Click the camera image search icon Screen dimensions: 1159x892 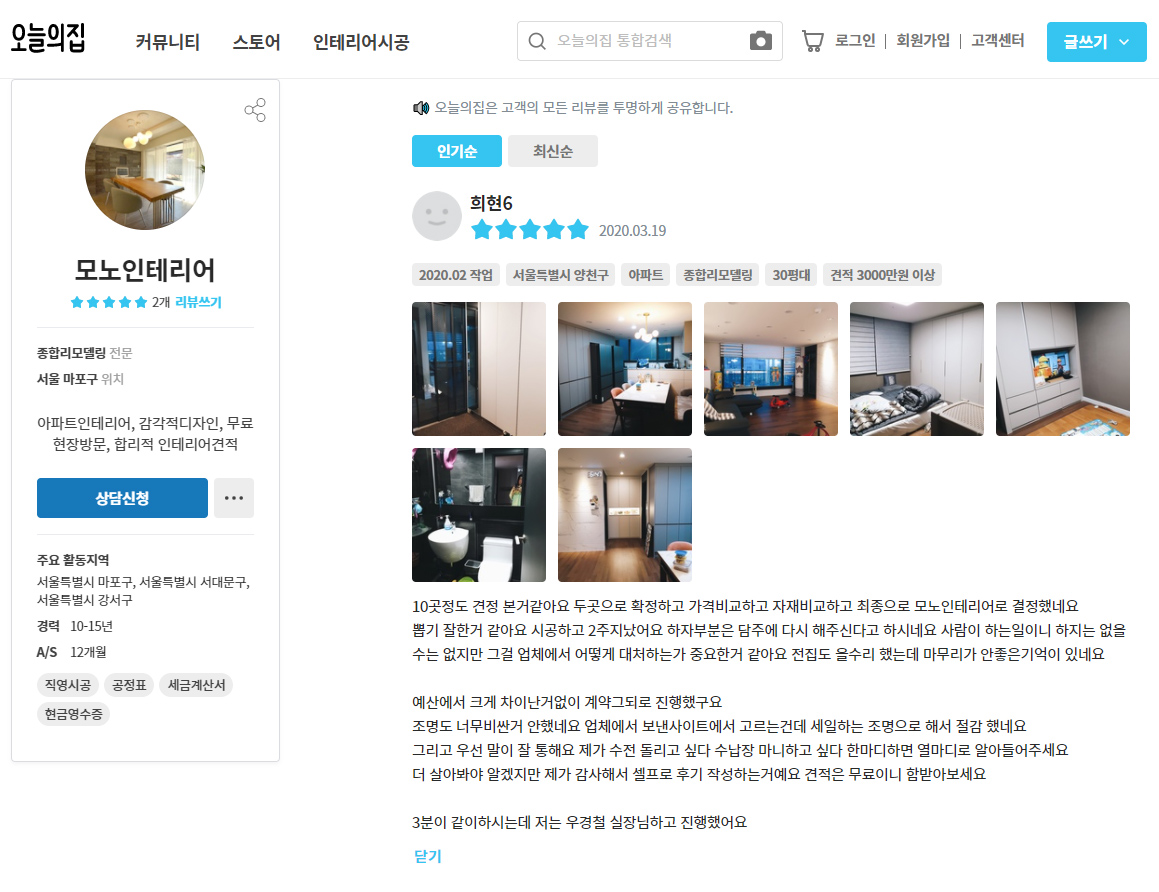point(761,41)
